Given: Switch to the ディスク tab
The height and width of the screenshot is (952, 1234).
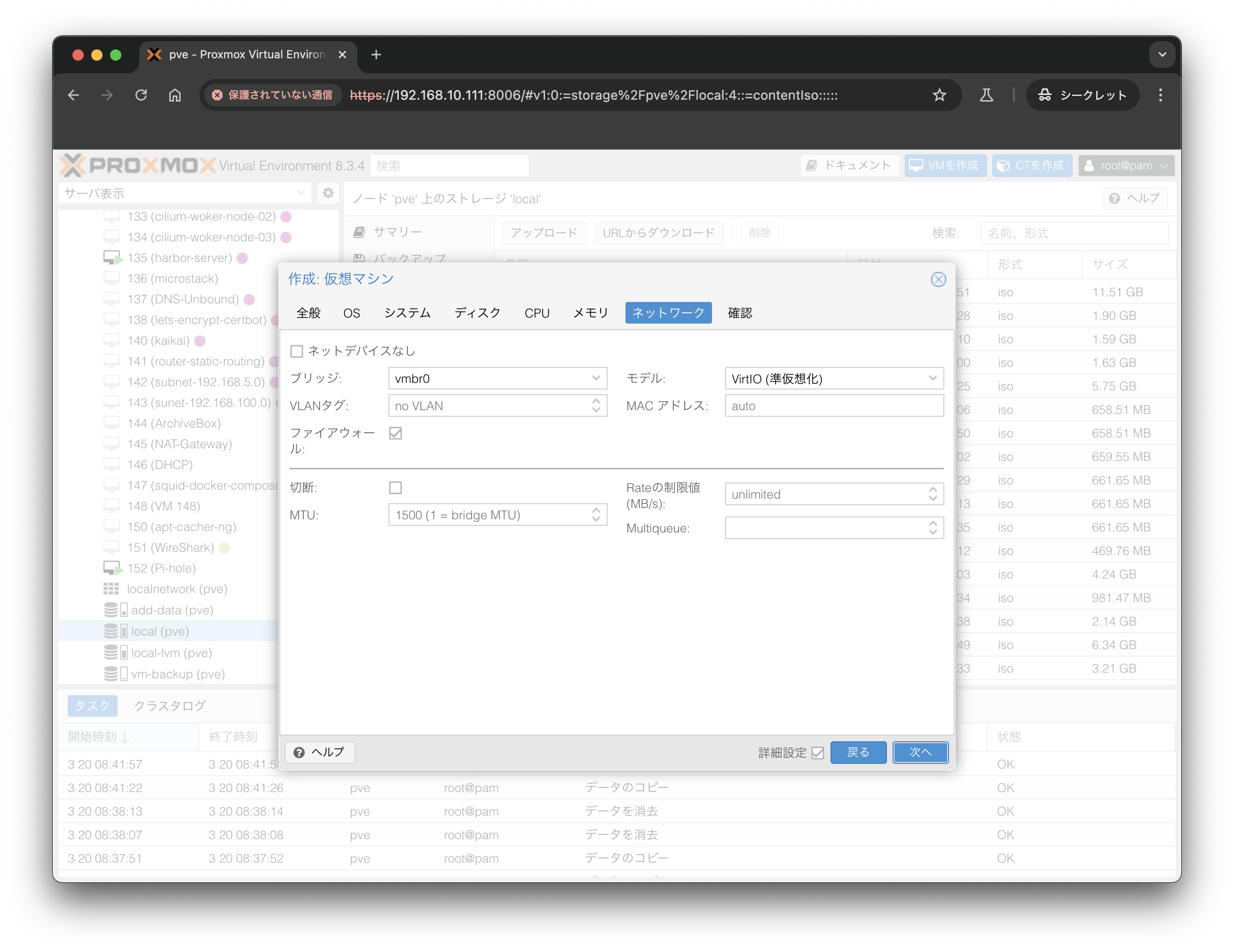Looking at the screenshot, I should [x=477, y=313].
